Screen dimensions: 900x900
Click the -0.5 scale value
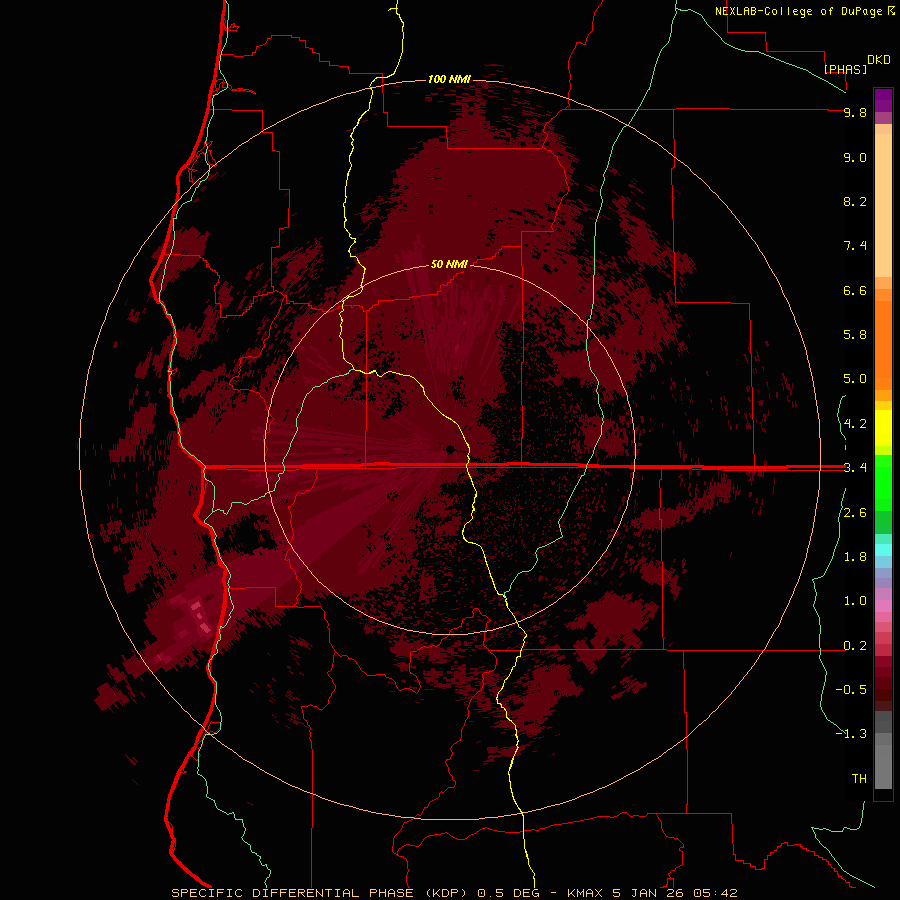point(851,690)
